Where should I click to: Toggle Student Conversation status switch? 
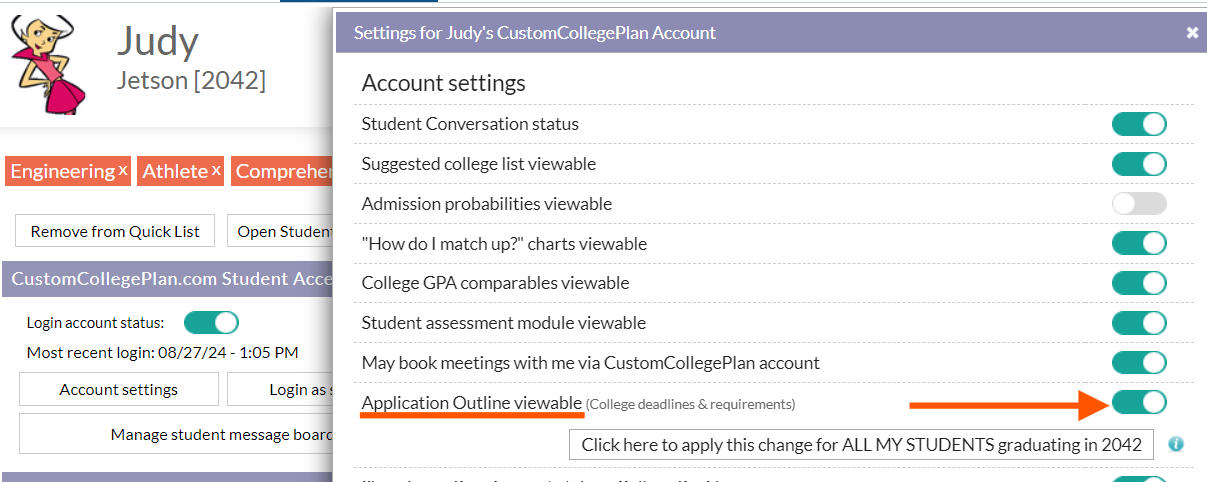1139,124
